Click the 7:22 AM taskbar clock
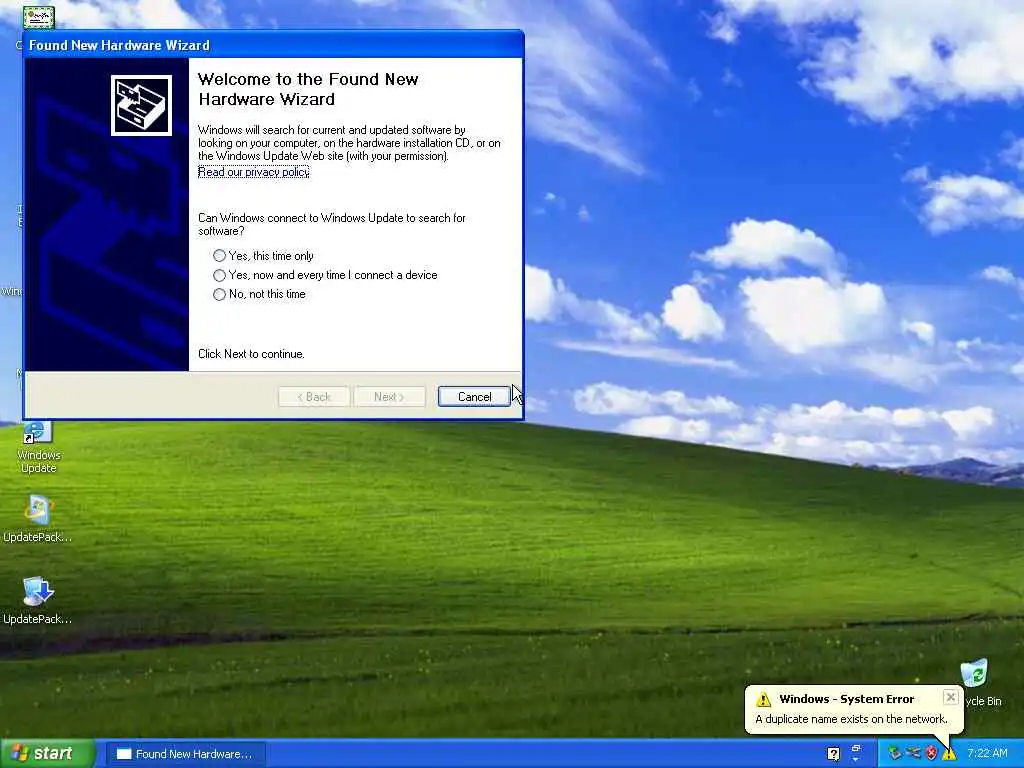Viewport: 1024px width, 768px height. click(987, 754)
